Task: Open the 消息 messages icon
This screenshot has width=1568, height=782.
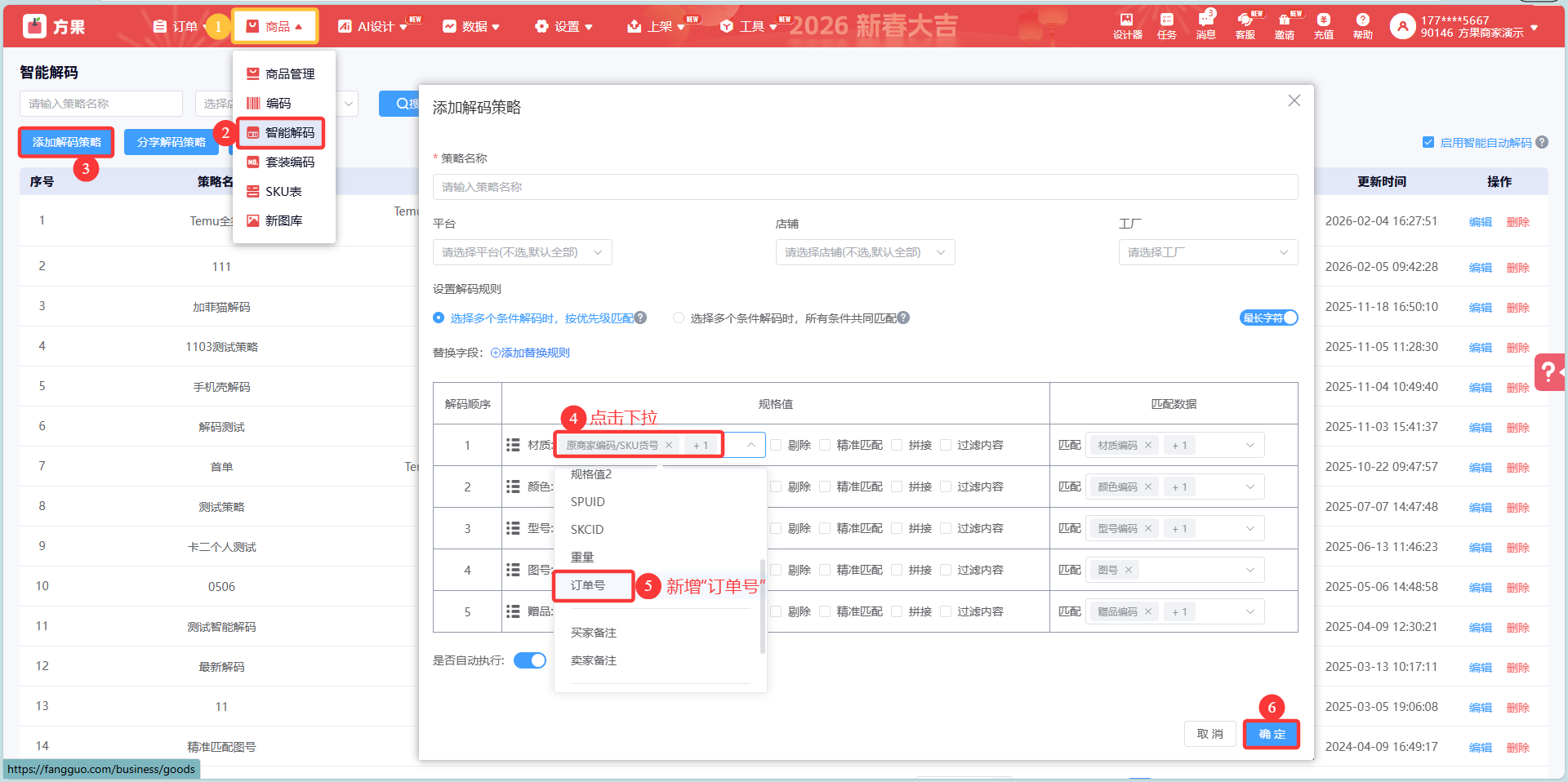Action: 1205,26
